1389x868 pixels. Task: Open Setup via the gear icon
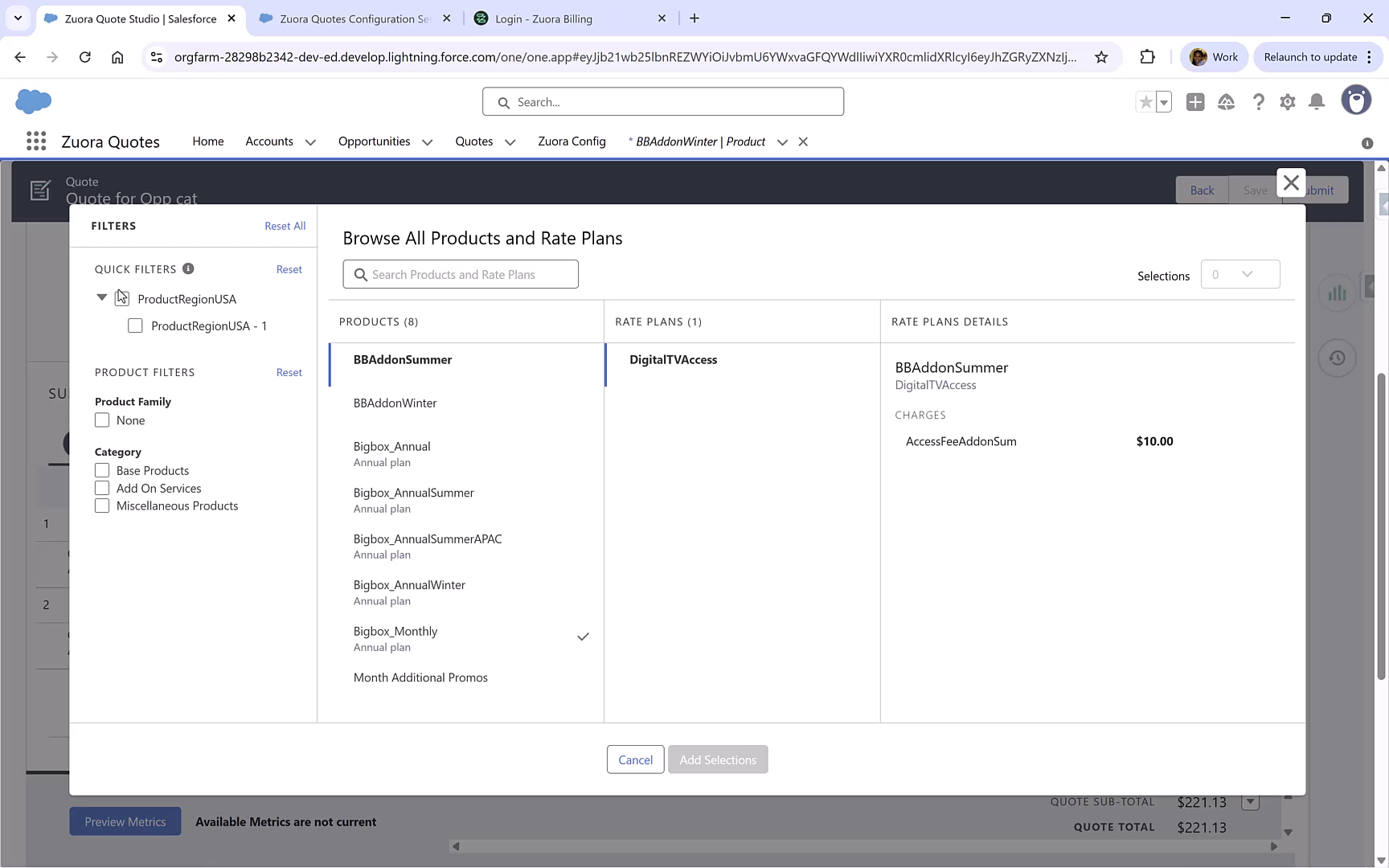tap(1287, 102)
